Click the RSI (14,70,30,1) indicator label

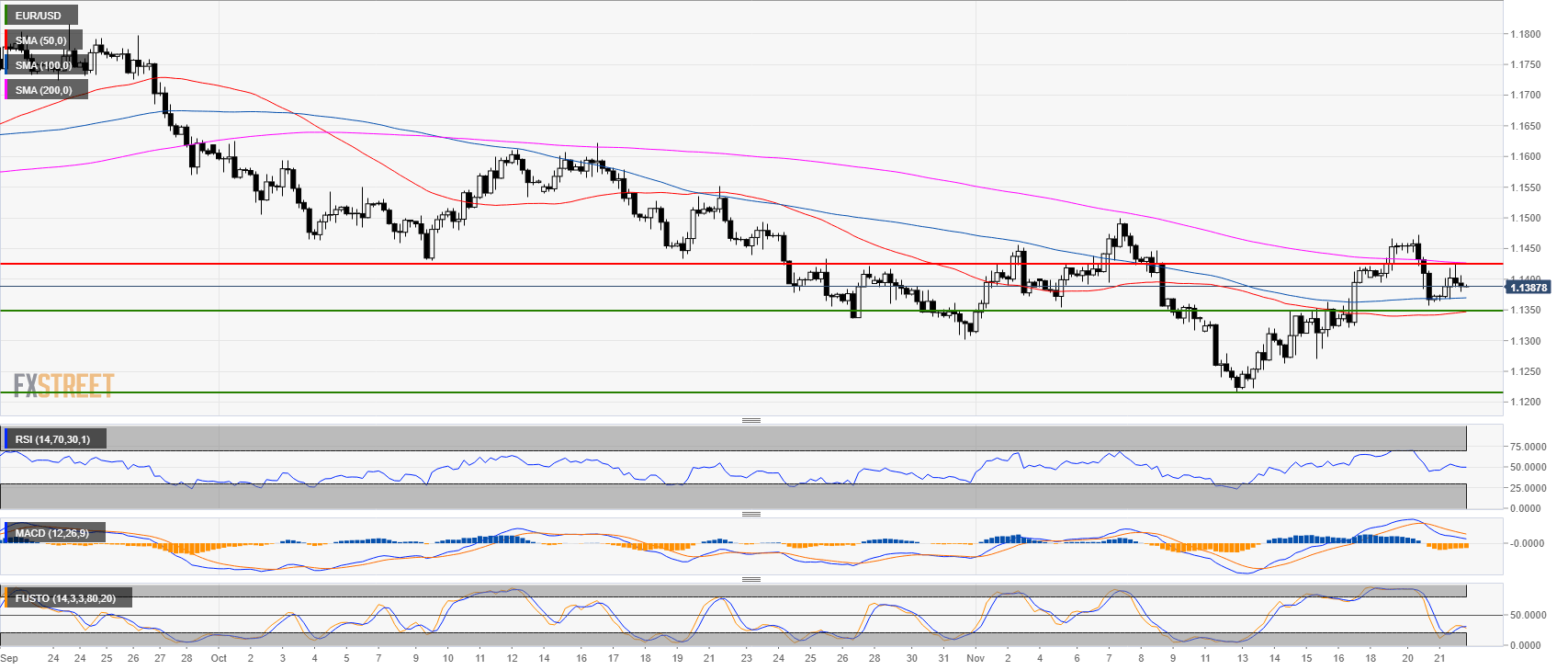point(53,439)
